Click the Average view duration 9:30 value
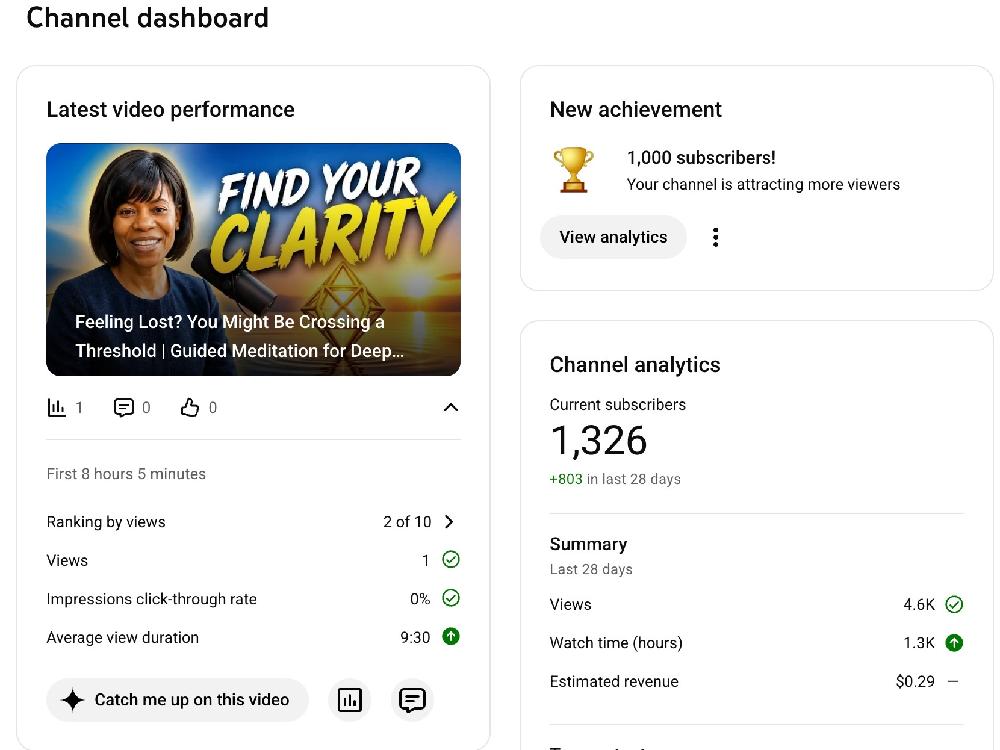 (415, 637)
